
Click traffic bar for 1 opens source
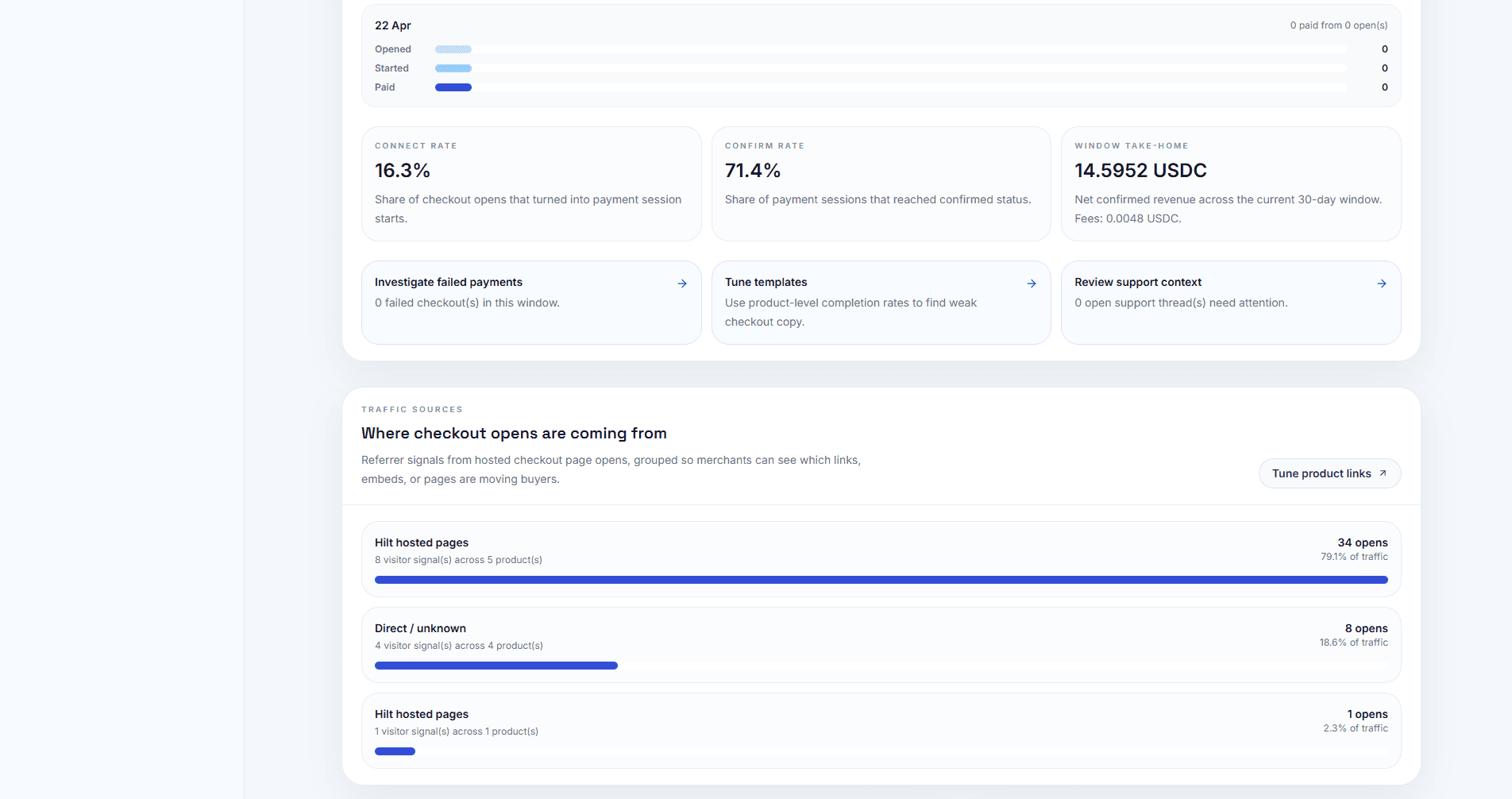click(881, 751)
